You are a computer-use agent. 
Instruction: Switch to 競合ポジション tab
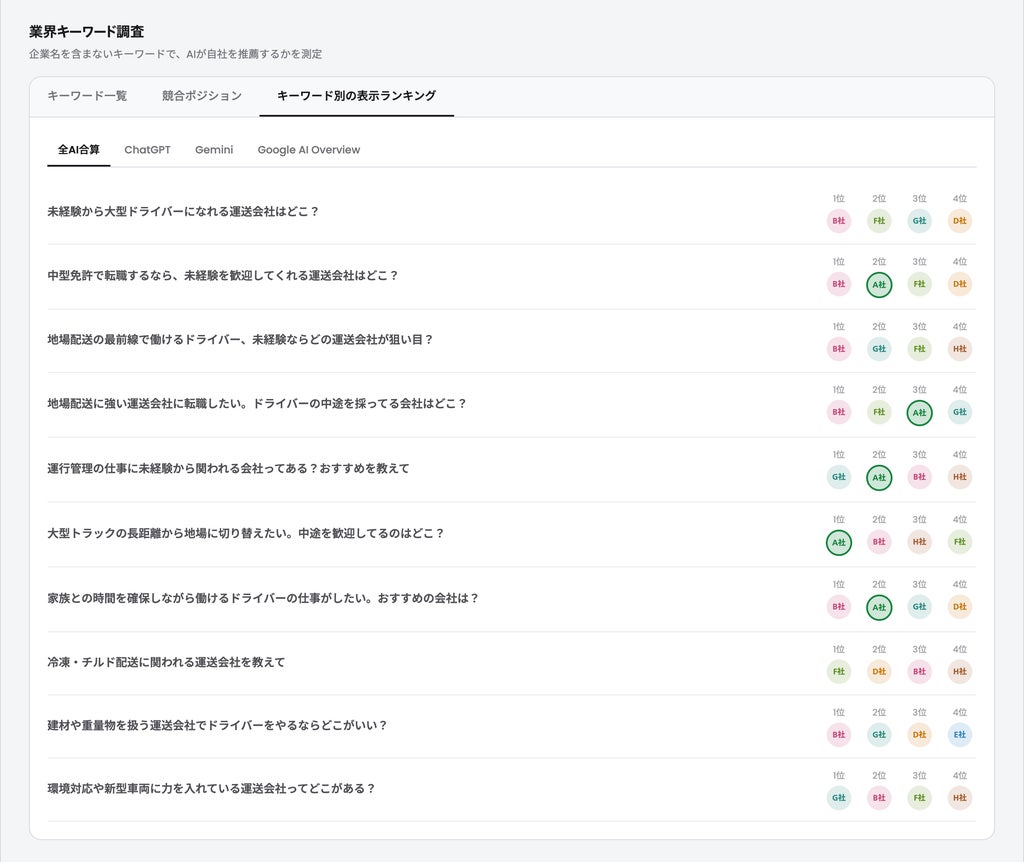pyautogui.click(x=202, y=96)
